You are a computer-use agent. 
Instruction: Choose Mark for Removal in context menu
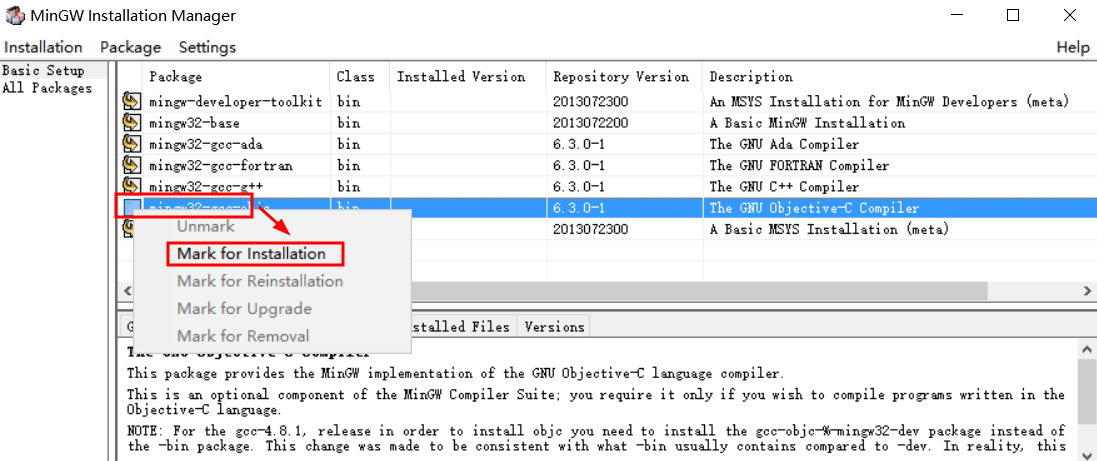243,336
